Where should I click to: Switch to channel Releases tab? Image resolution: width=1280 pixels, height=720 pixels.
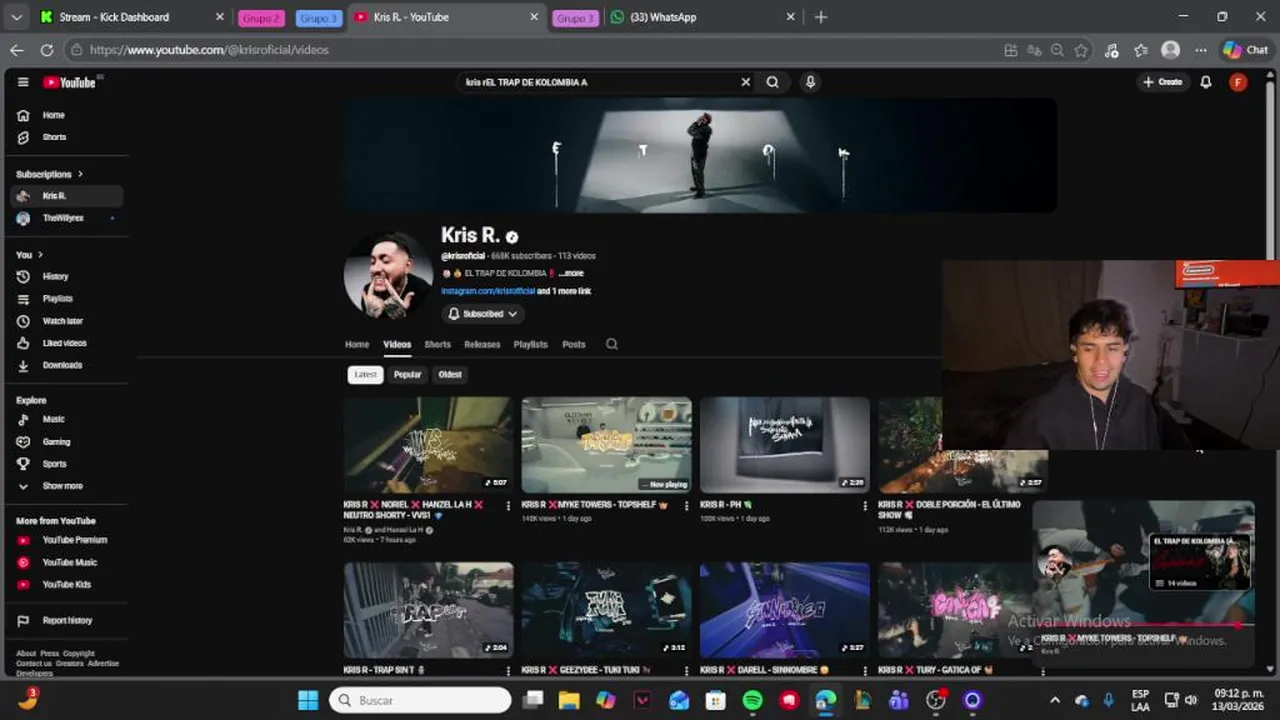coord(482,344)
